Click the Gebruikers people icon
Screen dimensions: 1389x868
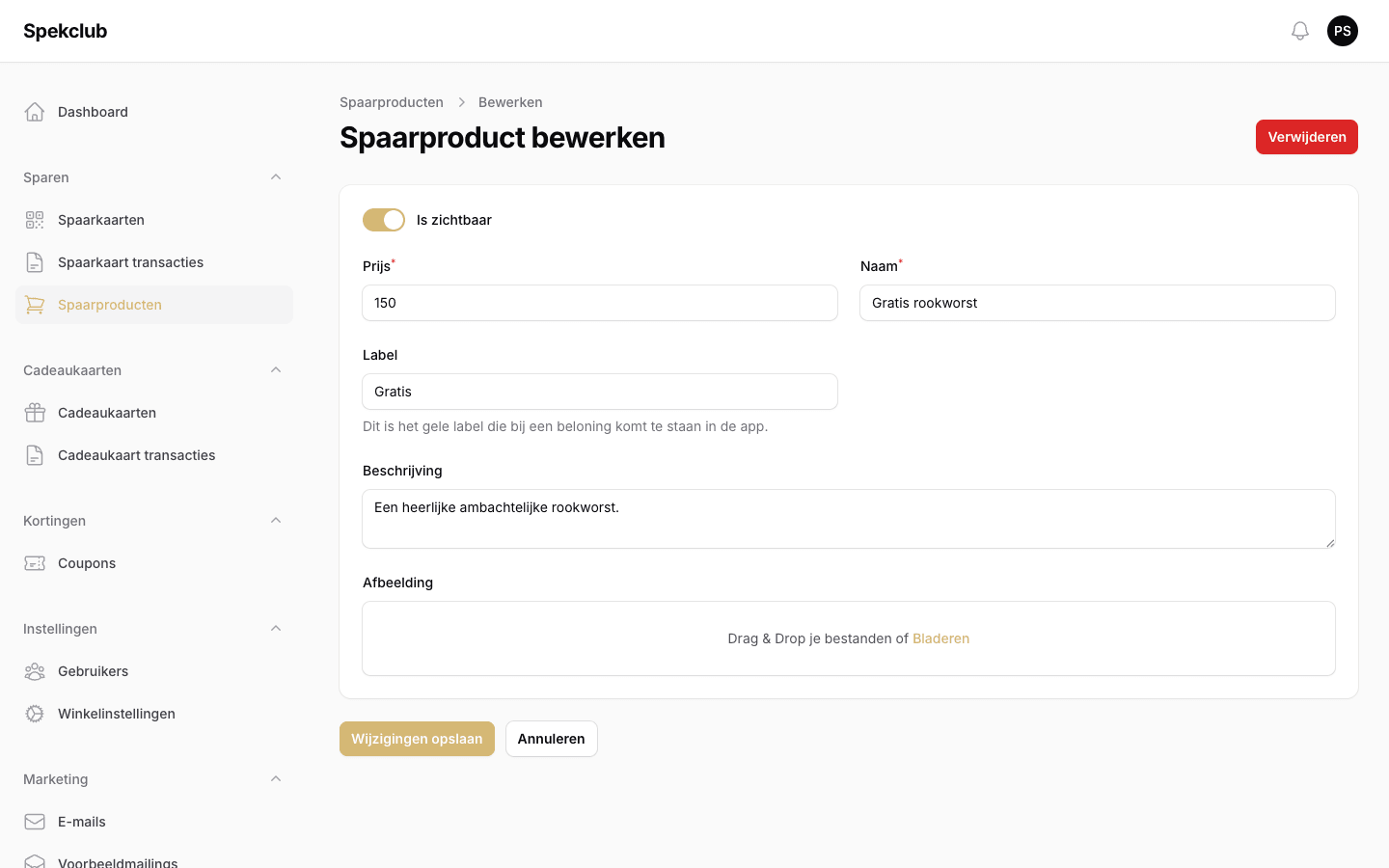(35, 671)
